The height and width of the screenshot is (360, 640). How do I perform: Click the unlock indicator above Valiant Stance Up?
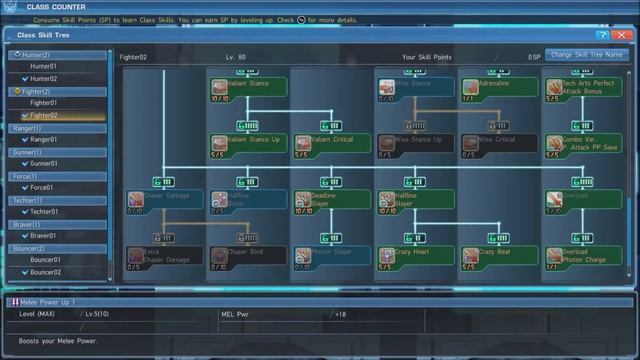click(x=247, y=126)
